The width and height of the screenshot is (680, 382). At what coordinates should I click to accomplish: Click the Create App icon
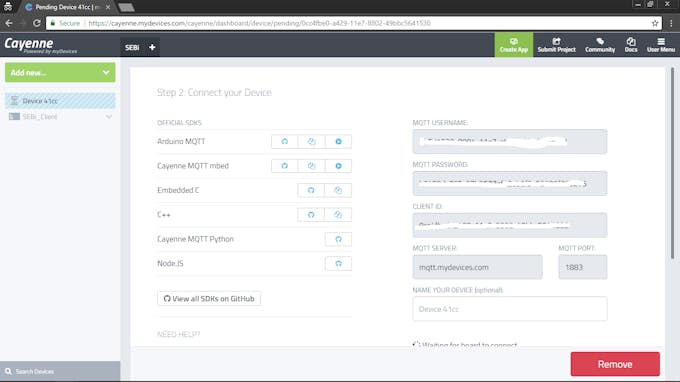coord(514,42)
